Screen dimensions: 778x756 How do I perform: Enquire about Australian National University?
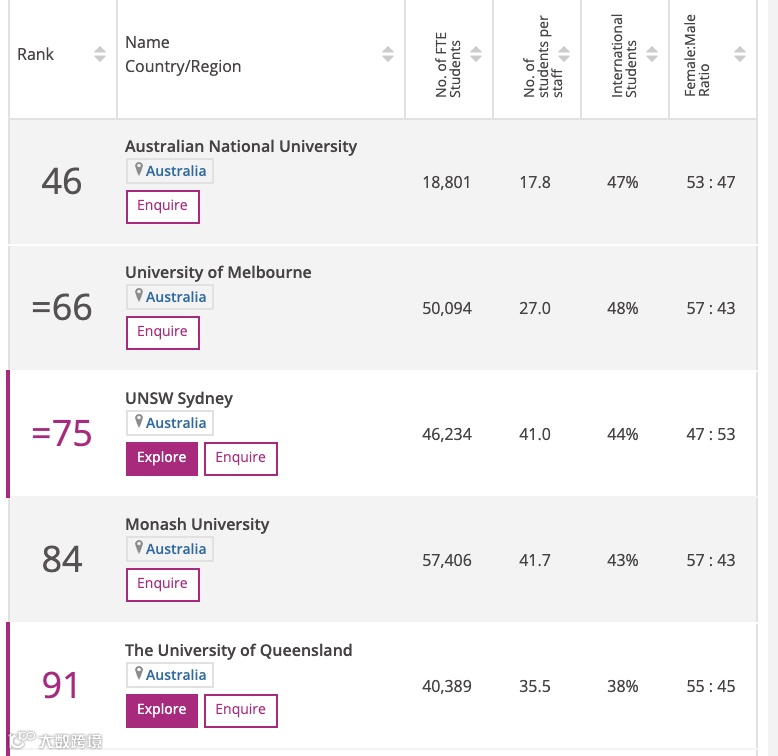162,206
